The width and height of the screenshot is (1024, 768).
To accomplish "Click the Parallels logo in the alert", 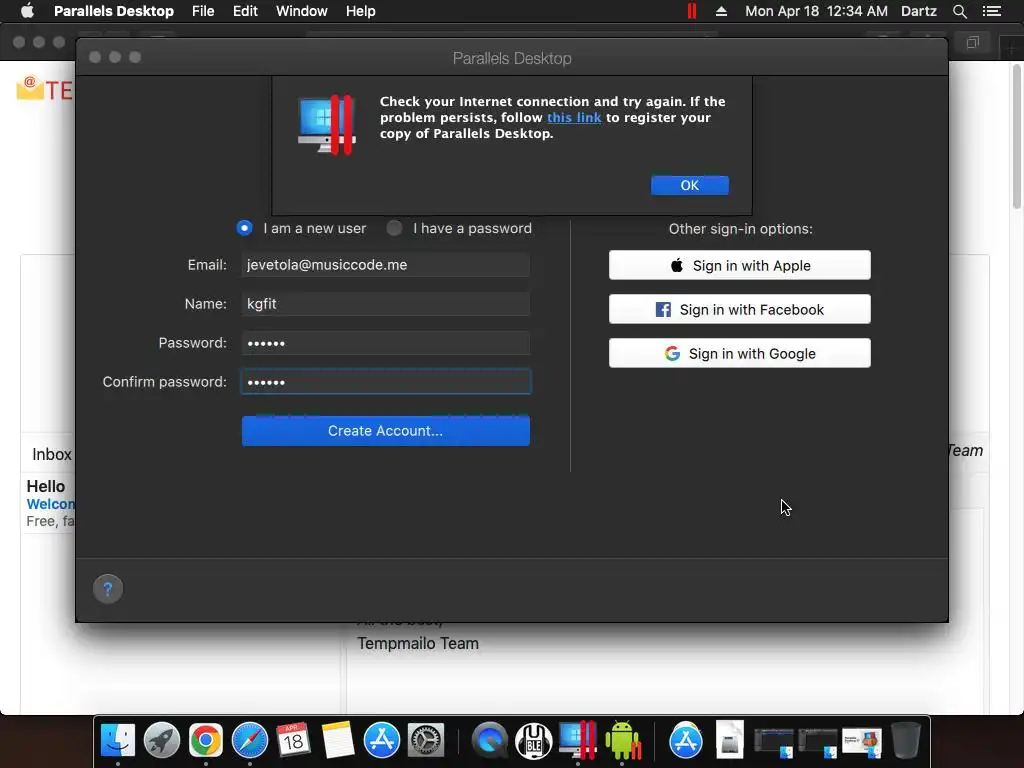I will [327, 125].
